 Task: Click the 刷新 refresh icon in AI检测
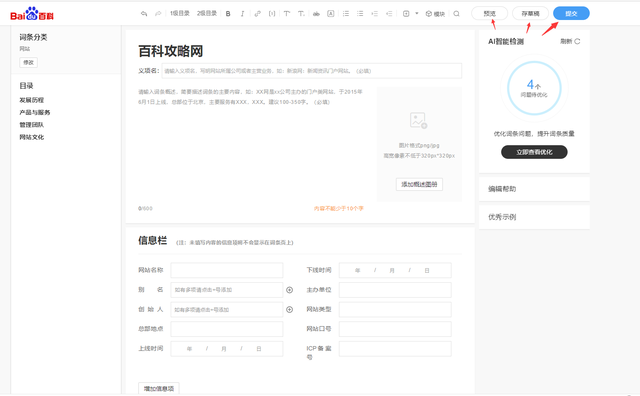coord(577,41)
